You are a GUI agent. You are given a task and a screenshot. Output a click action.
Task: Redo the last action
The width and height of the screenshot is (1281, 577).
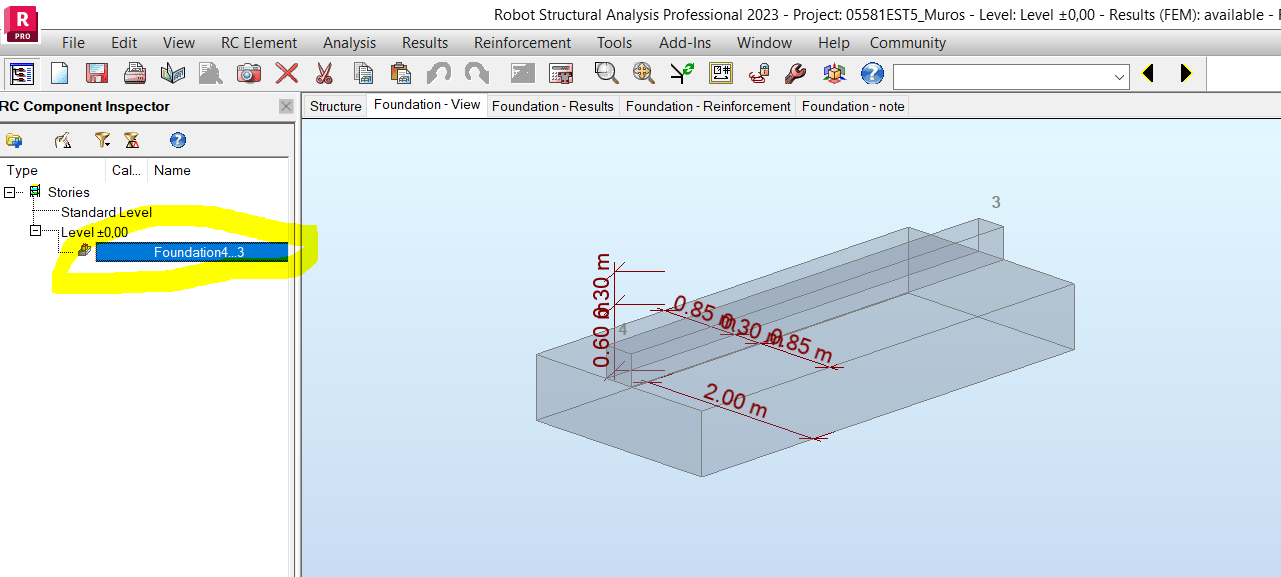click(476, 73)
